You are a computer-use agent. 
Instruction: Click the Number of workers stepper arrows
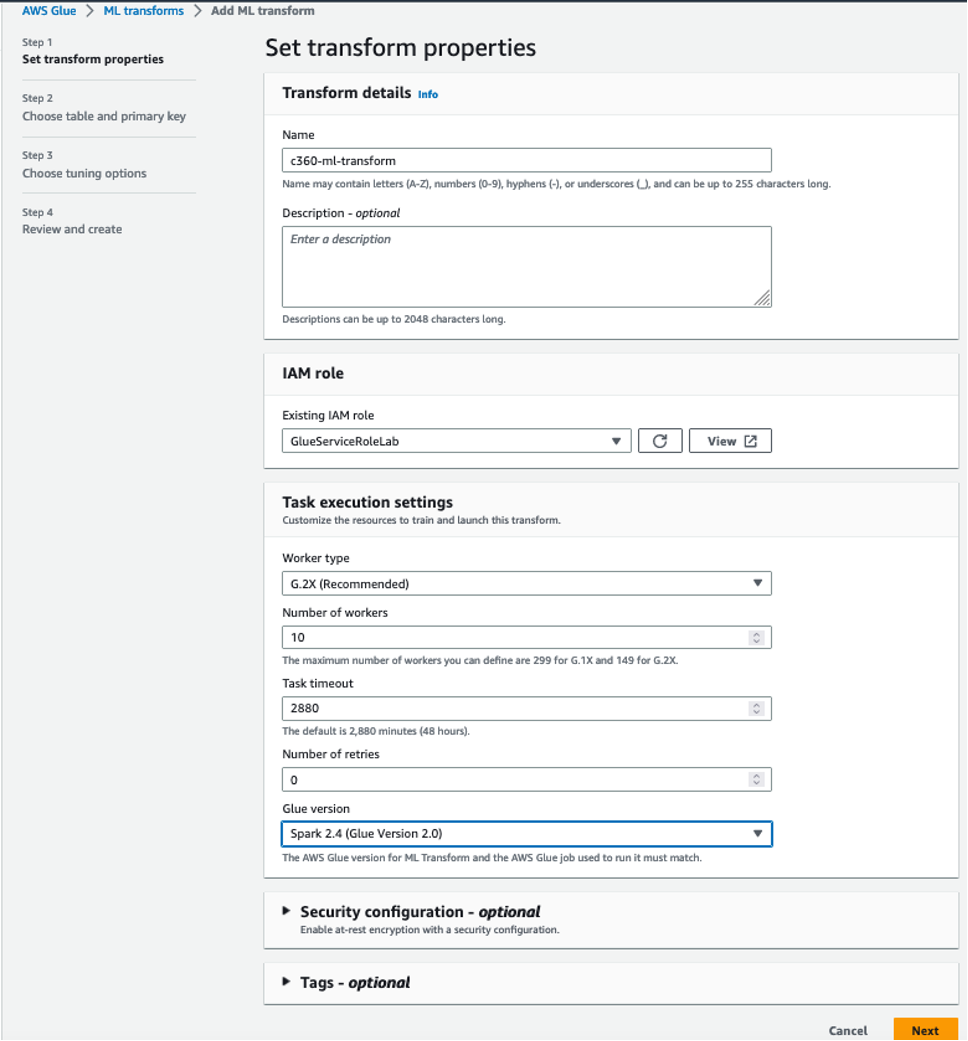tap(756, 637)
